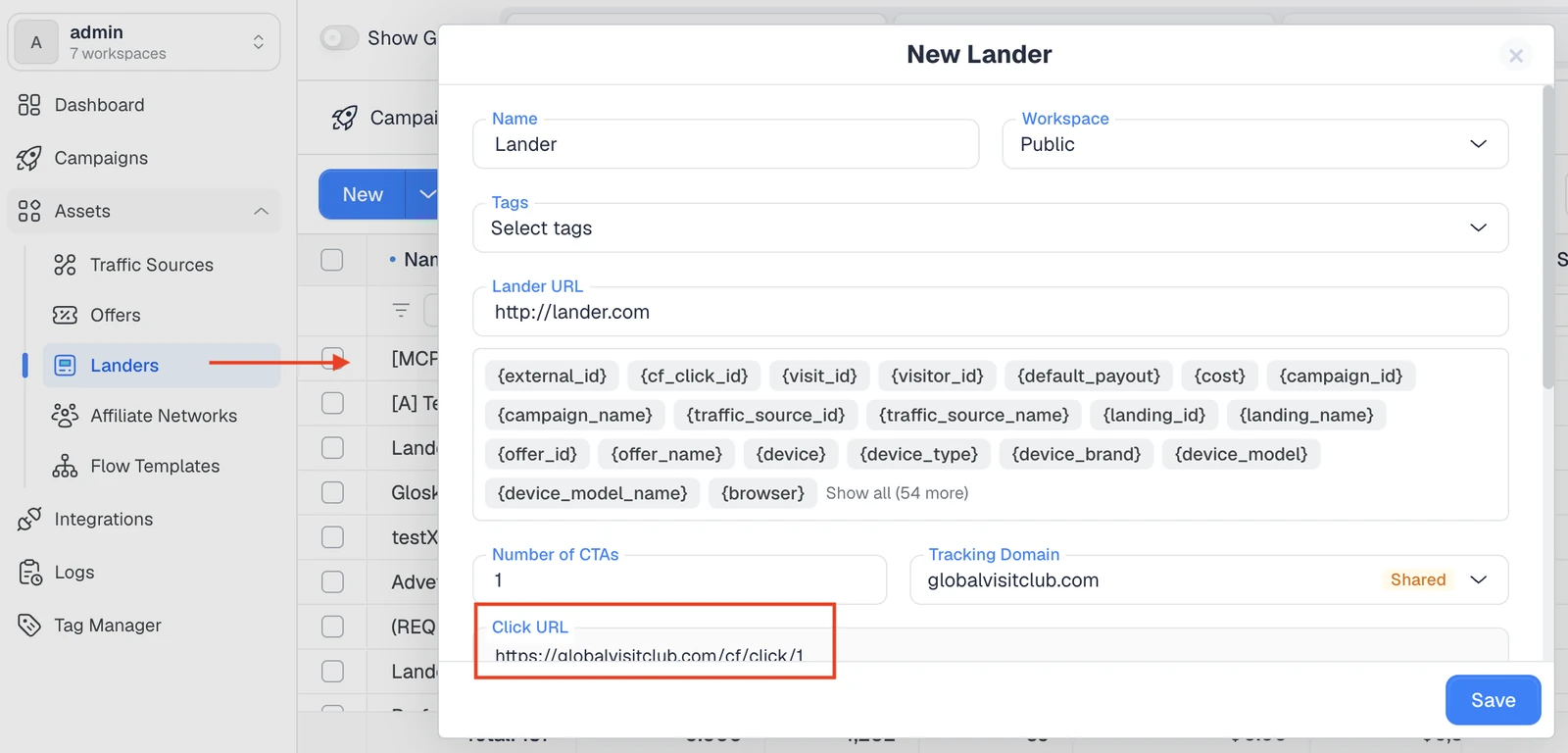
Task: Click Show all (54 more) link
Action: click(897, 493)
